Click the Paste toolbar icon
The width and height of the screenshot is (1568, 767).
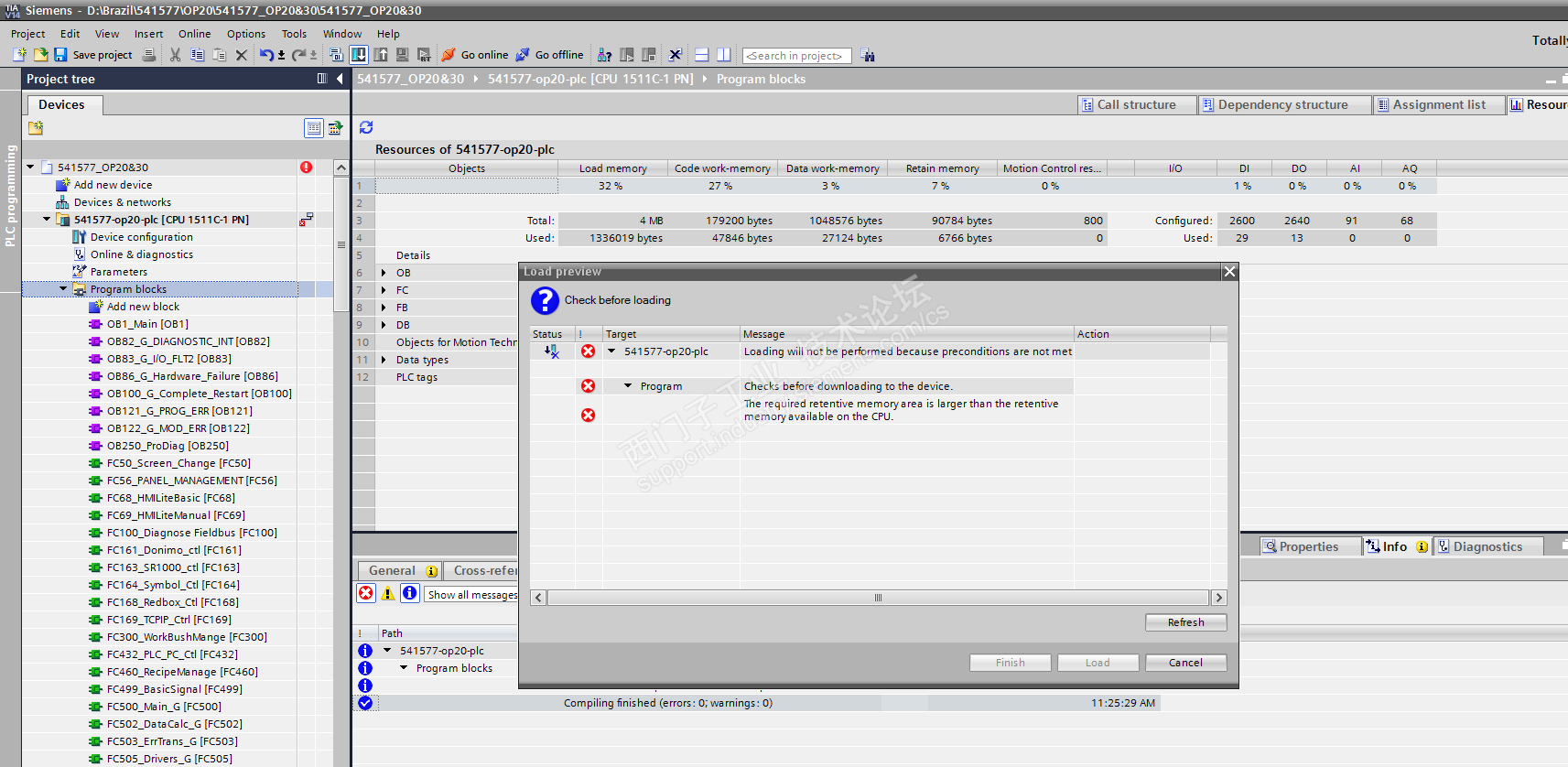click(x=219, y=55)
